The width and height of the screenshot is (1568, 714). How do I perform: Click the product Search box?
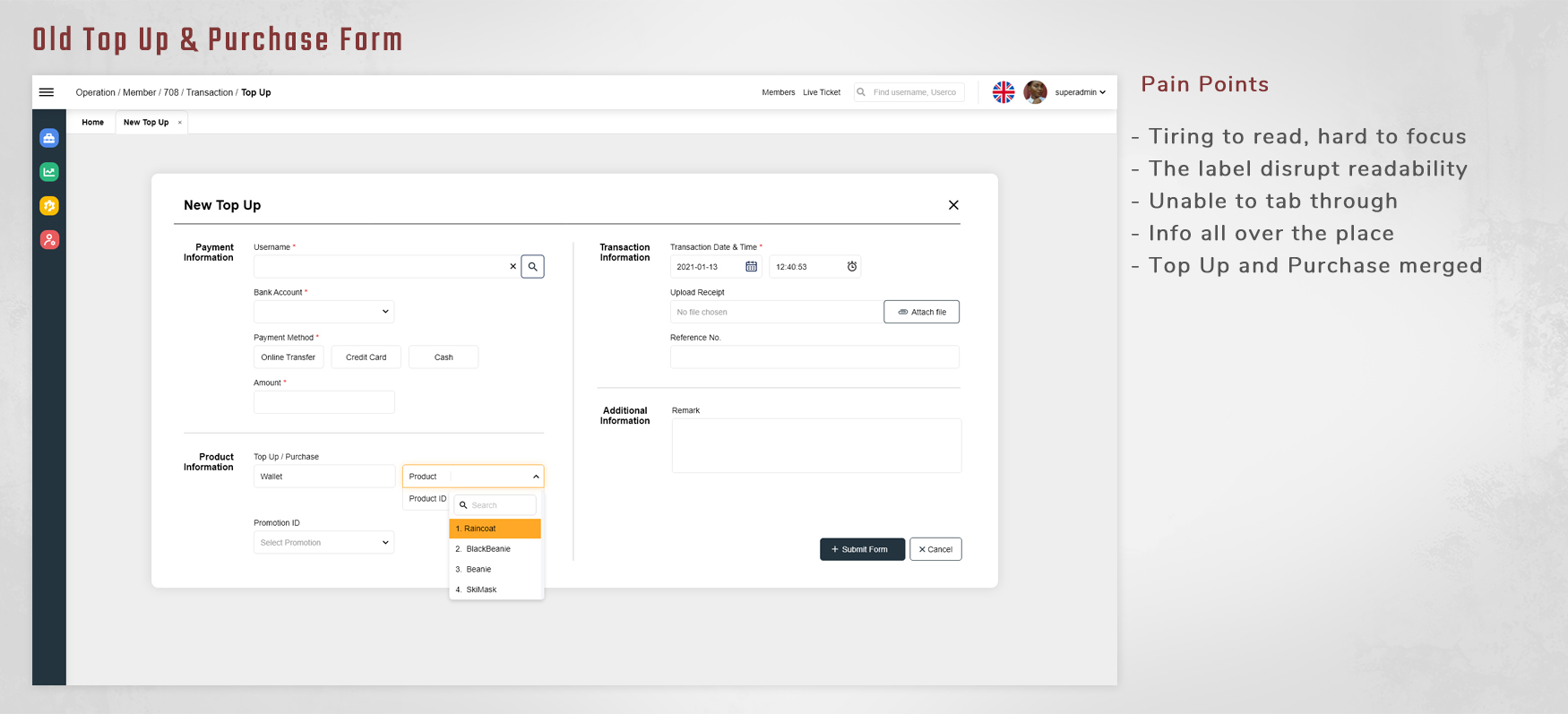tap(495, 505)
